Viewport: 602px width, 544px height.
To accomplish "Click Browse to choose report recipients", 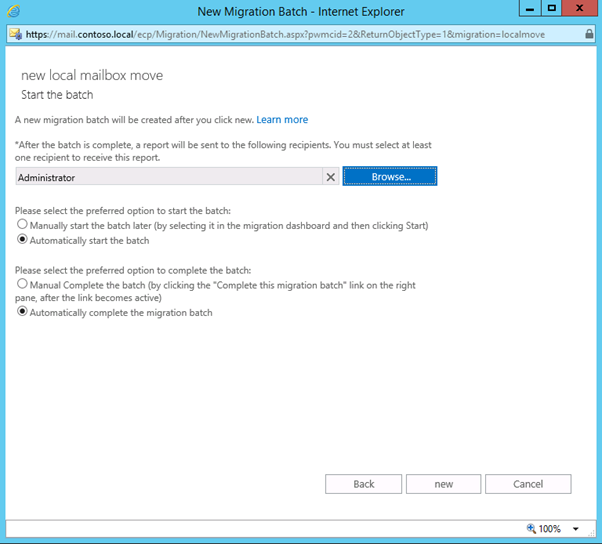I will (x=390, y=176).
